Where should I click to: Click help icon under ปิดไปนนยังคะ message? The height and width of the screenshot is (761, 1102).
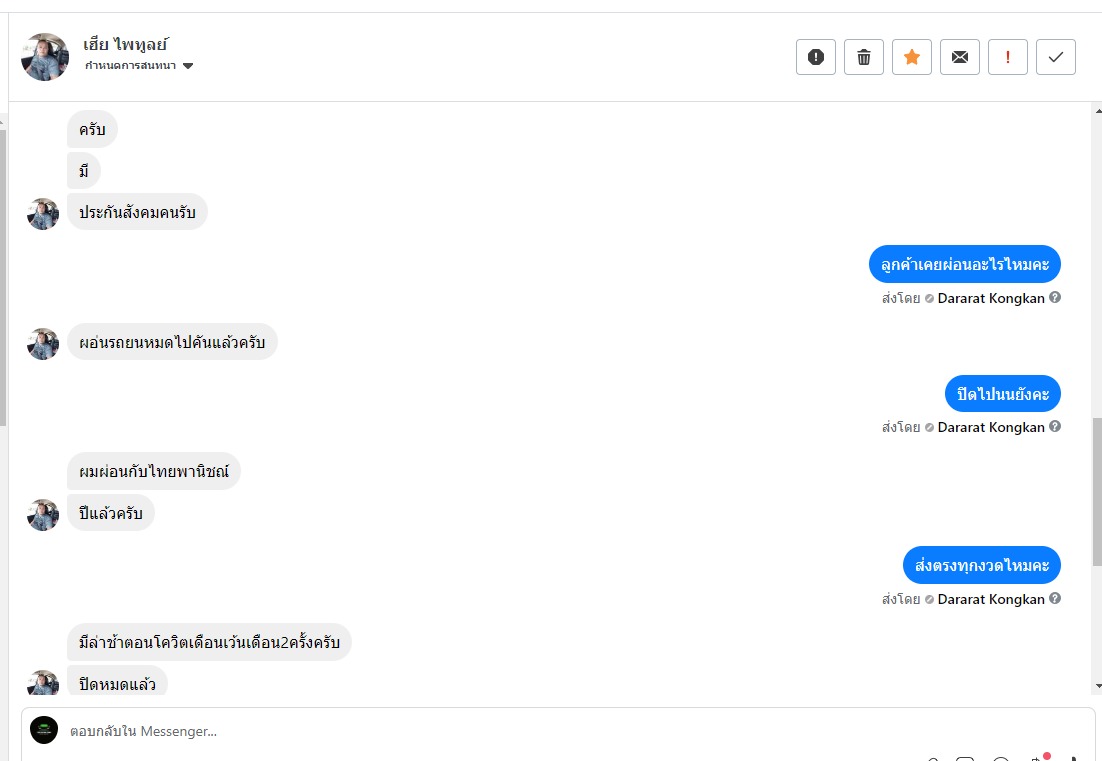tap(1055, 427)
